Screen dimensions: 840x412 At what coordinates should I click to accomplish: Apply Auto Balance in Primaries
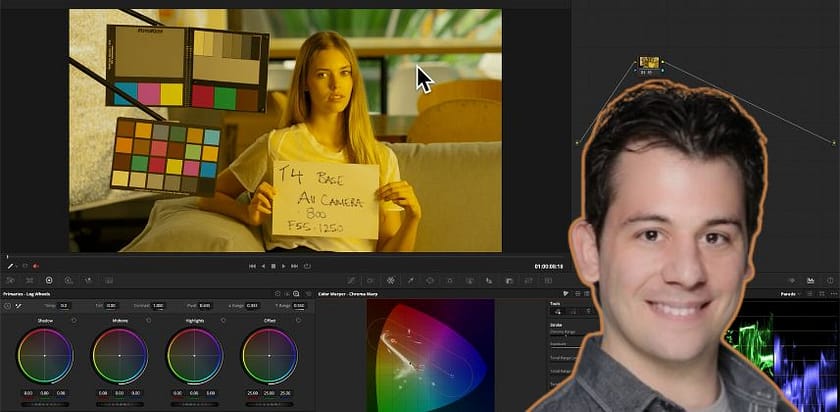pos(8,305)
